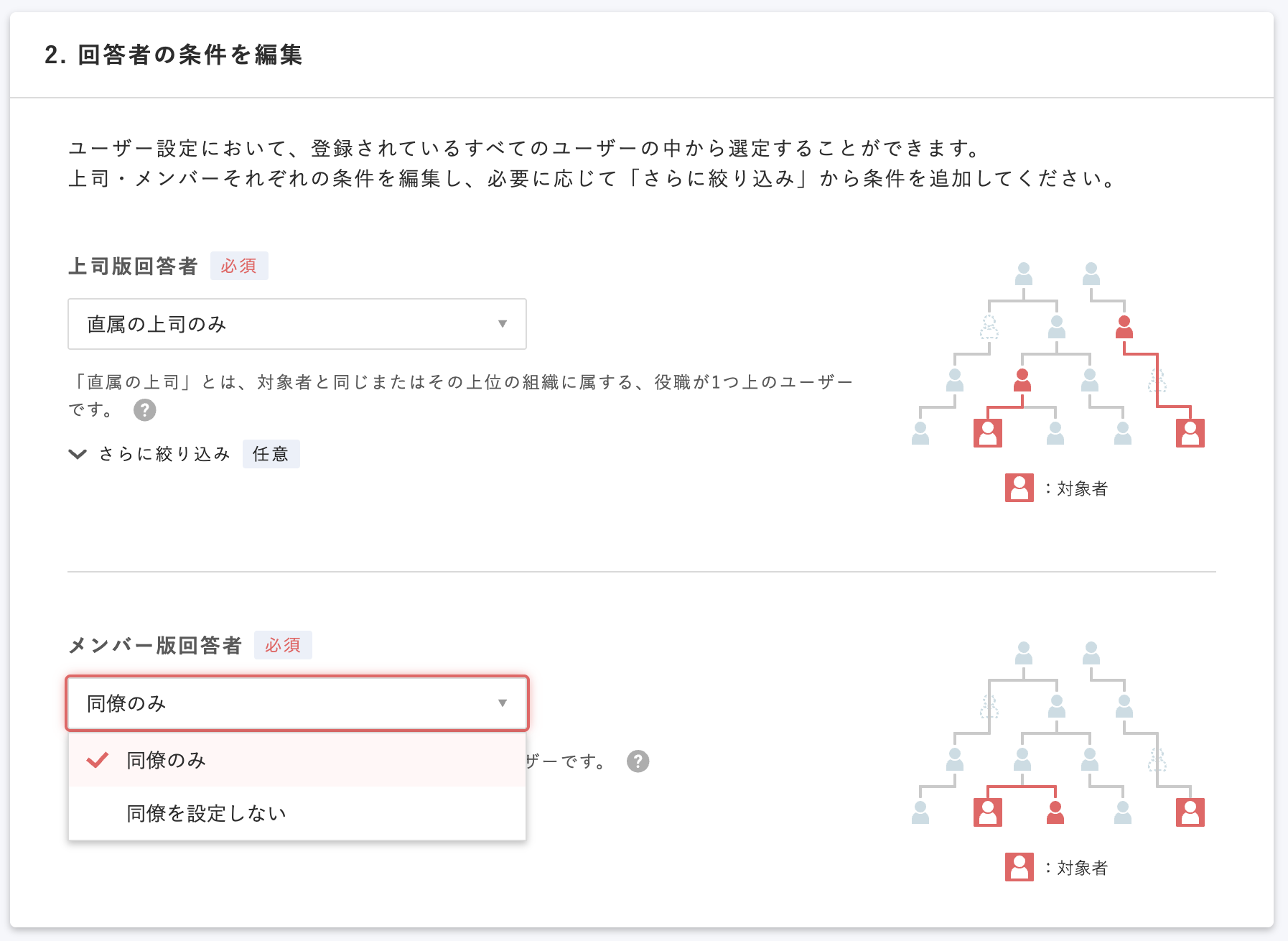Click the 任意 badge
1288x941 pixels.
coord(271,454)
